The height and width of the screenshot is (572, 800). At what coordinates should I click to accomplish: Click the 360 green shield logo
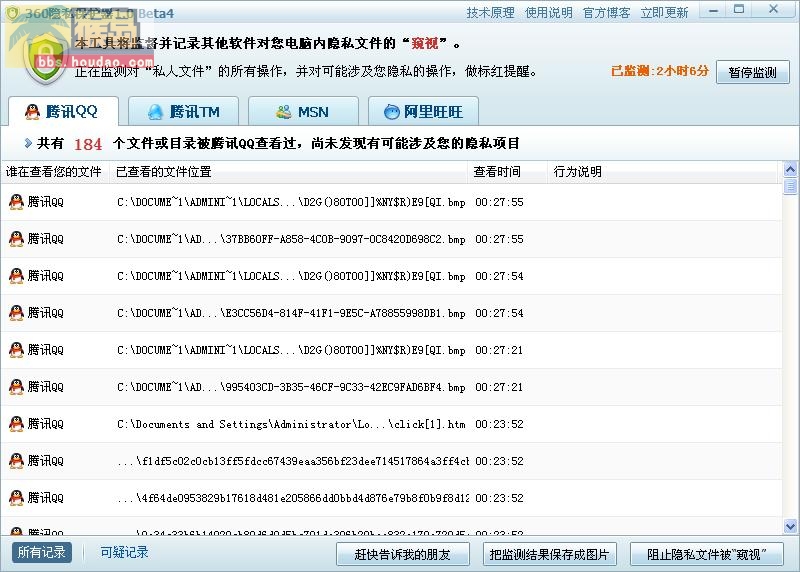(x=46, y=60)
